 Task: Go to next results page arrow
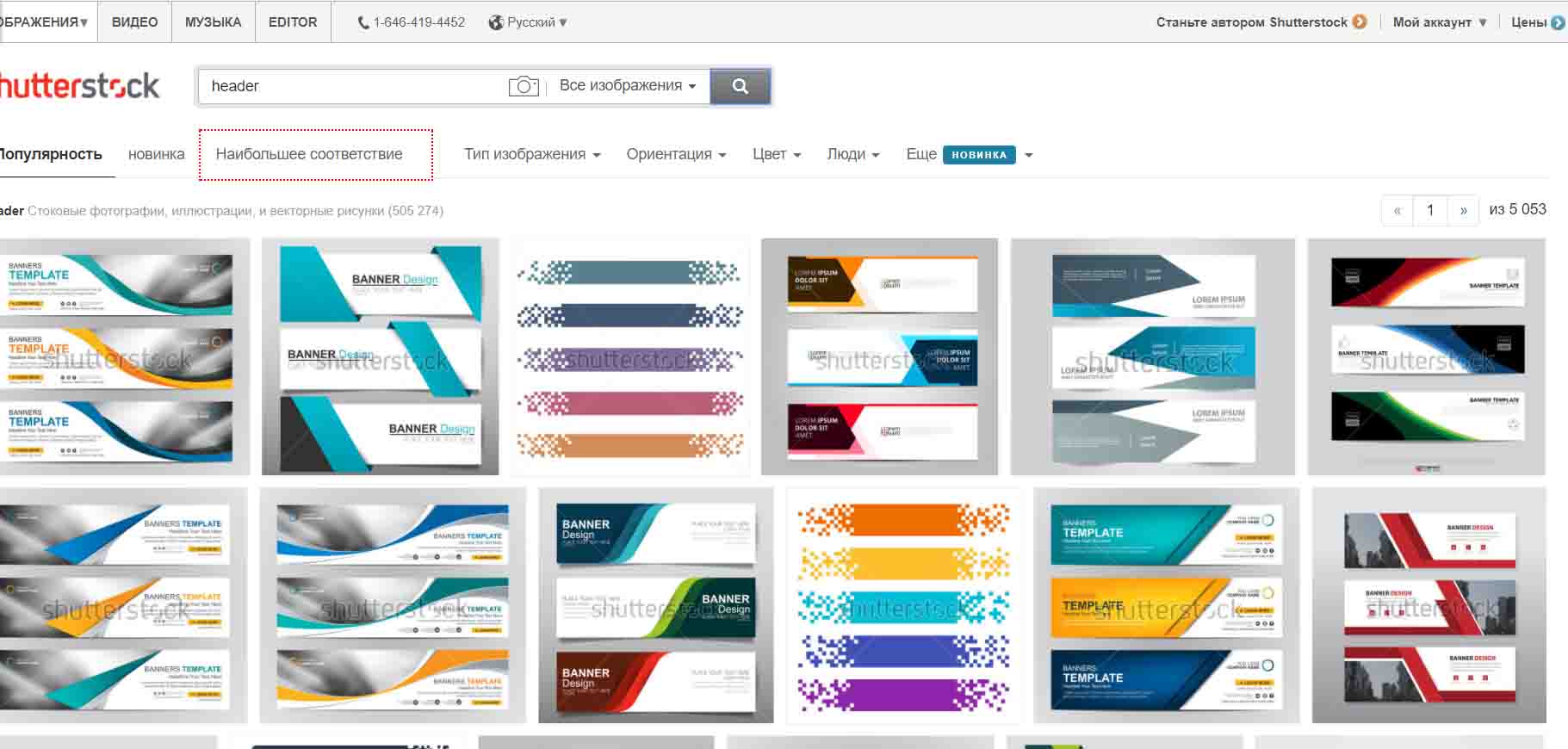pyautogui.click(x=1463, y=210)
